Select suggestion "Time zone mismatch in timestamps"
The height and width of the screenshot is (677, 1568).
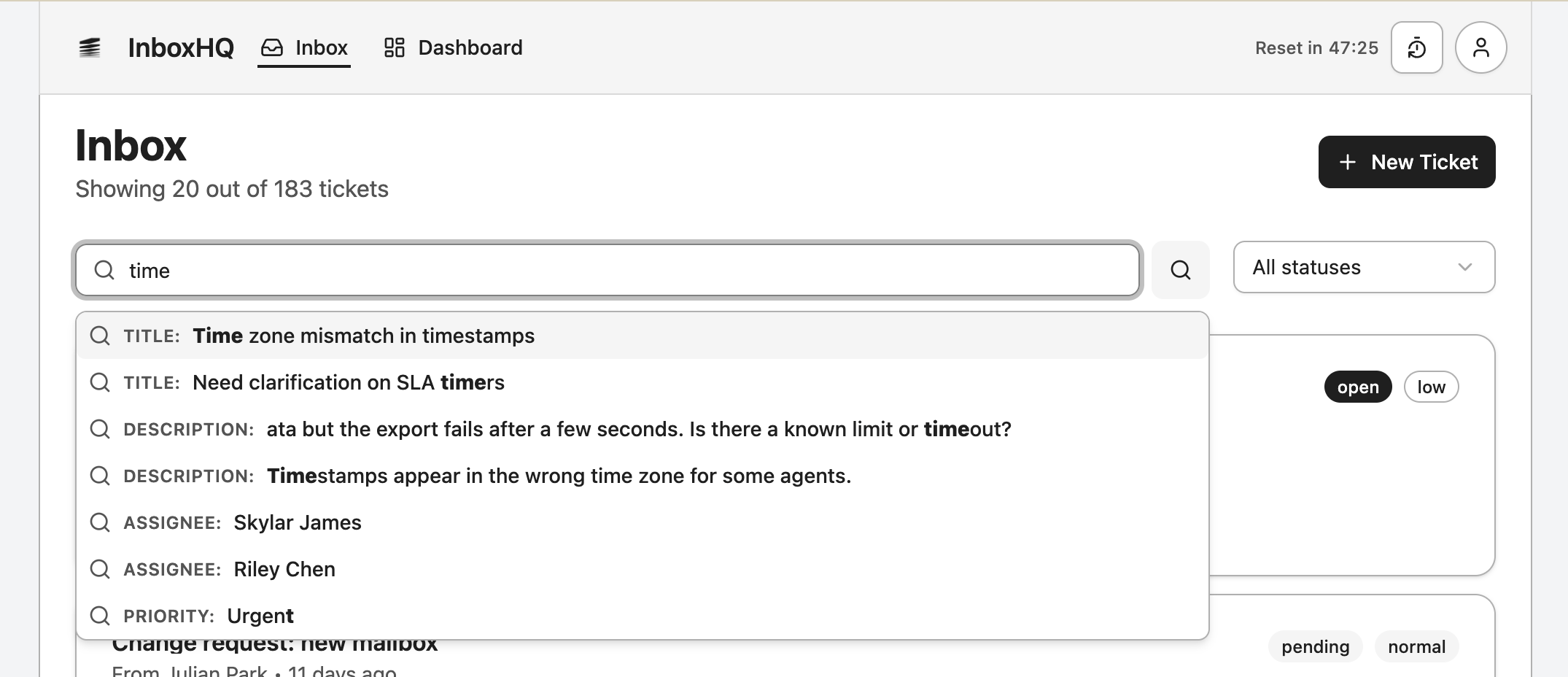[363, 336]
